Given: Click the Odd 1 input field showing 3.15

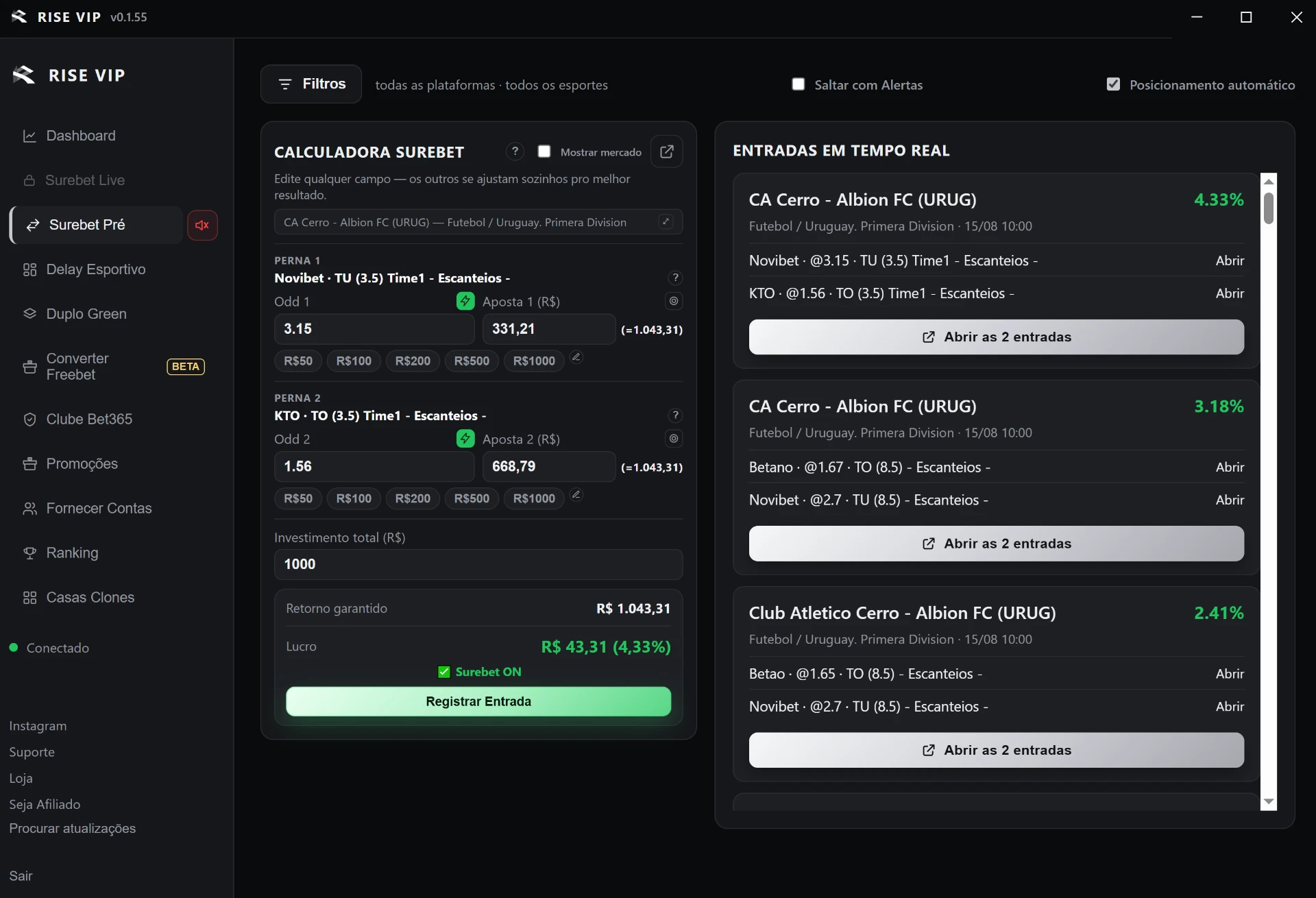Looking at the screenshot, I should tap(374, 329).
